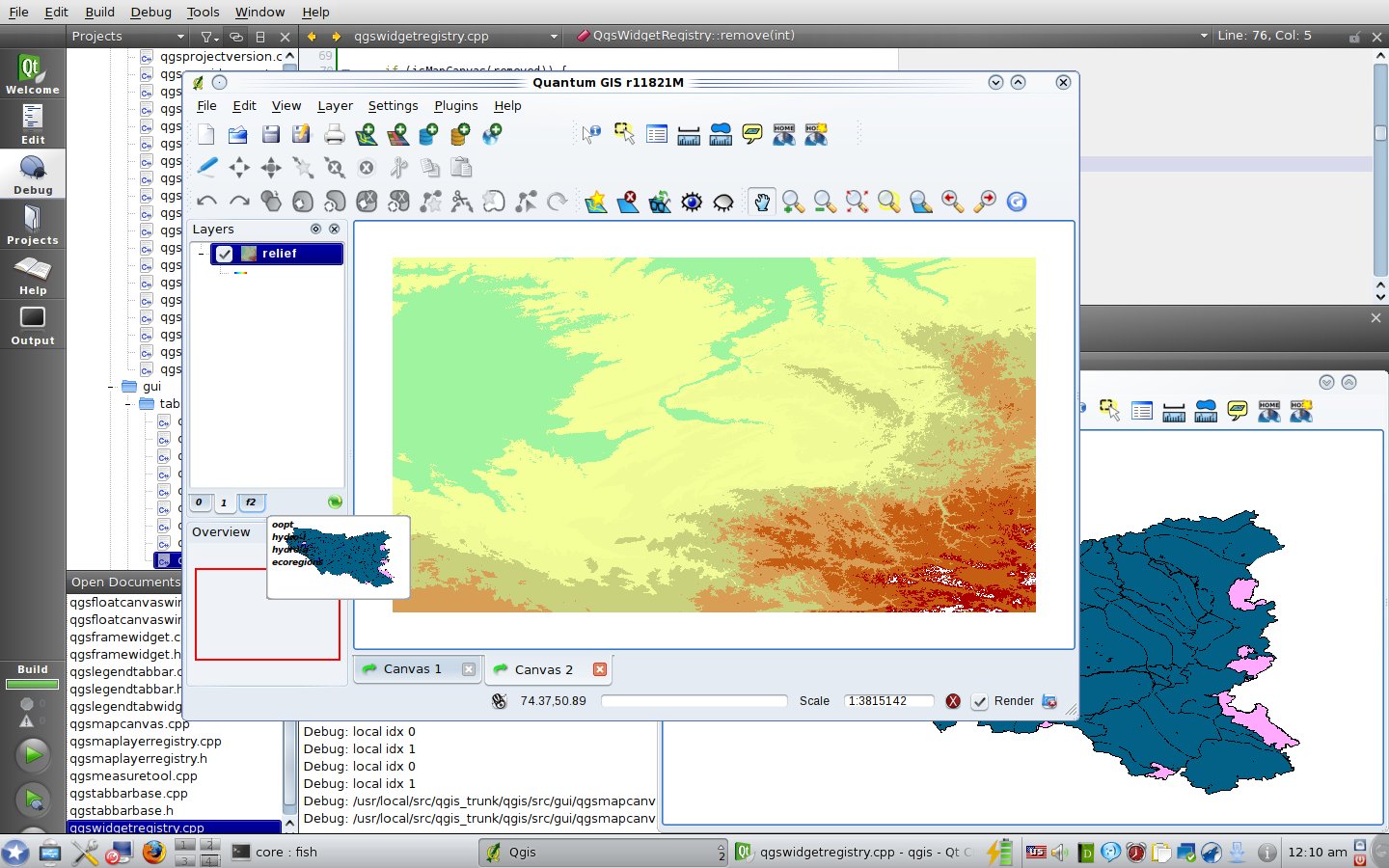Viewport: 1389px width, 868px height.
Task: Select the Pan Map tool
Action: 762,202
